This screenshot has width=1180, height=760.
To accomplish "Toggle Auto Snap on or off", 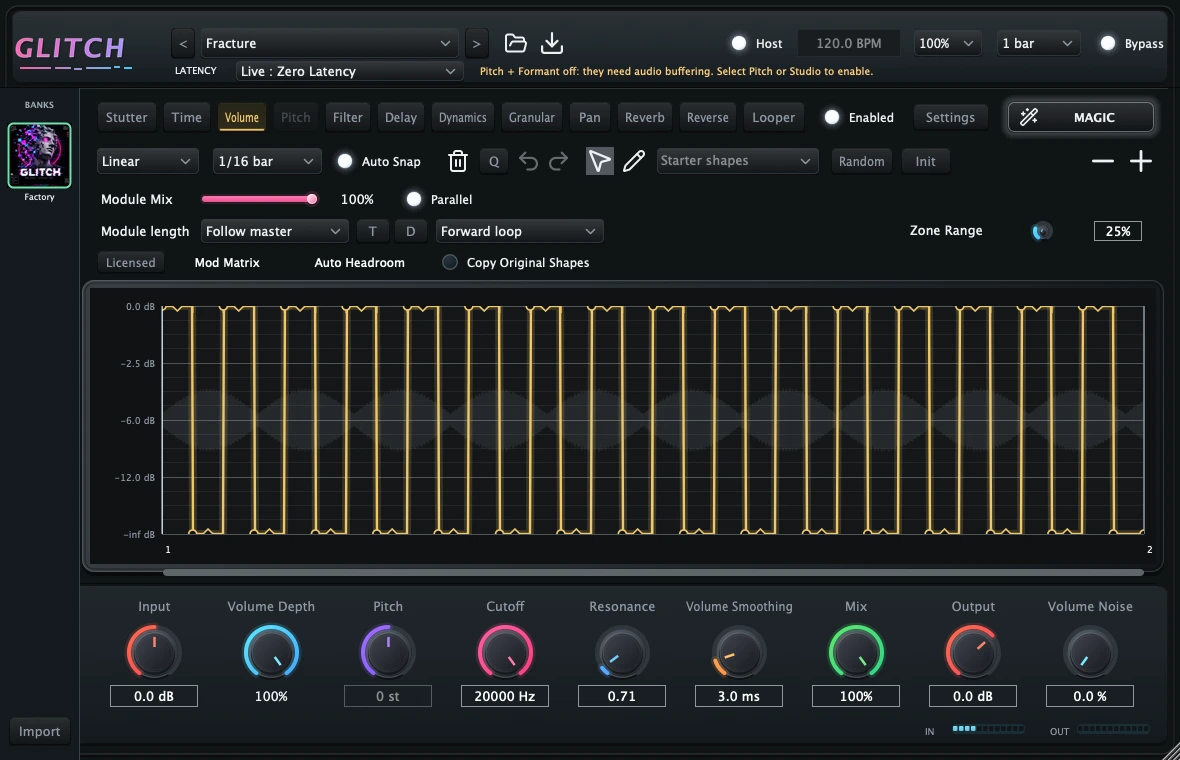I will click(345, 161).
